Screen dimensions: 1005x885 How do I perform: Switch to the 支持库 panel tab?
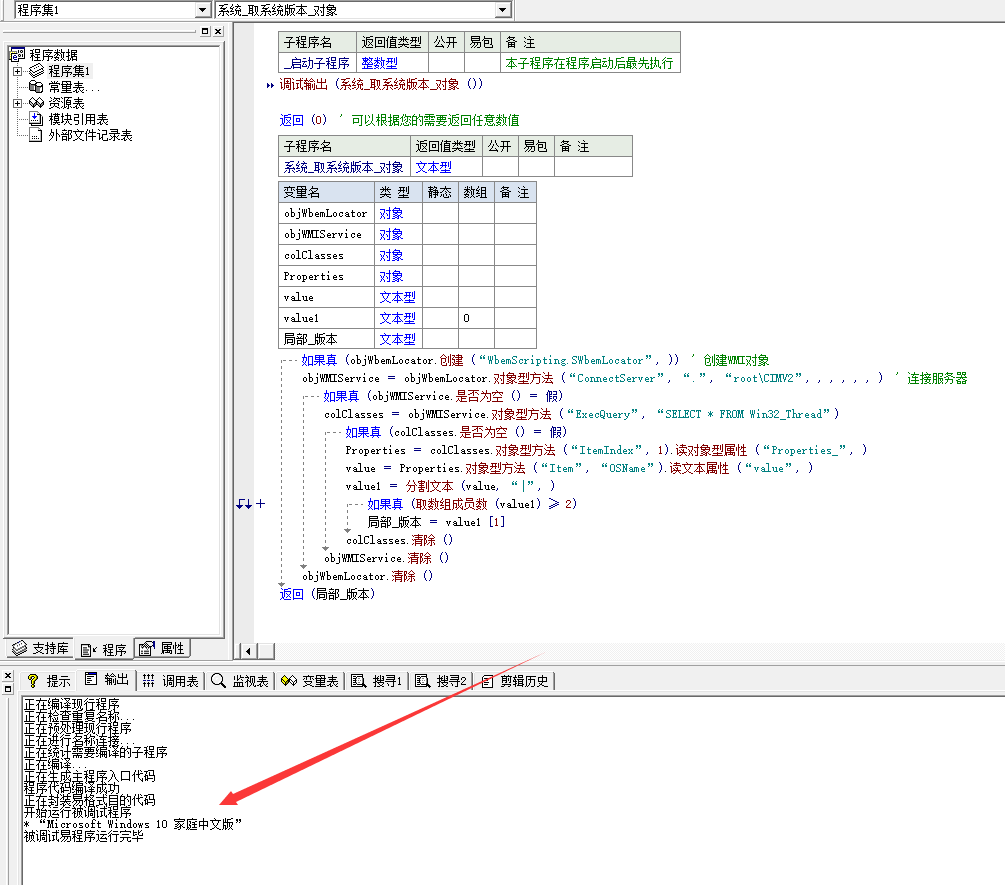click(x=39, y=647)
